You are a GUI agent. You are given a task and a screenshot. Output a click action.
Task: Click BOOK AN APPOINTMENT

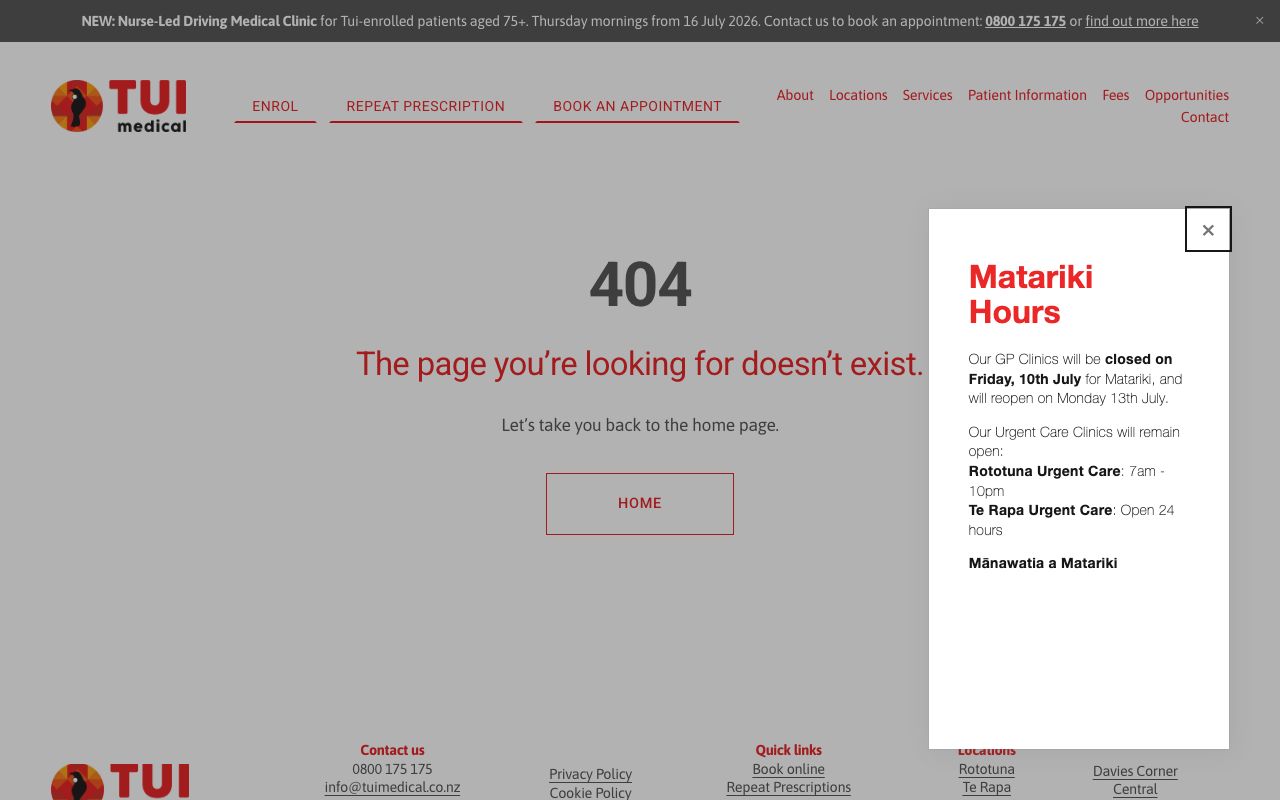click(637, 106)
